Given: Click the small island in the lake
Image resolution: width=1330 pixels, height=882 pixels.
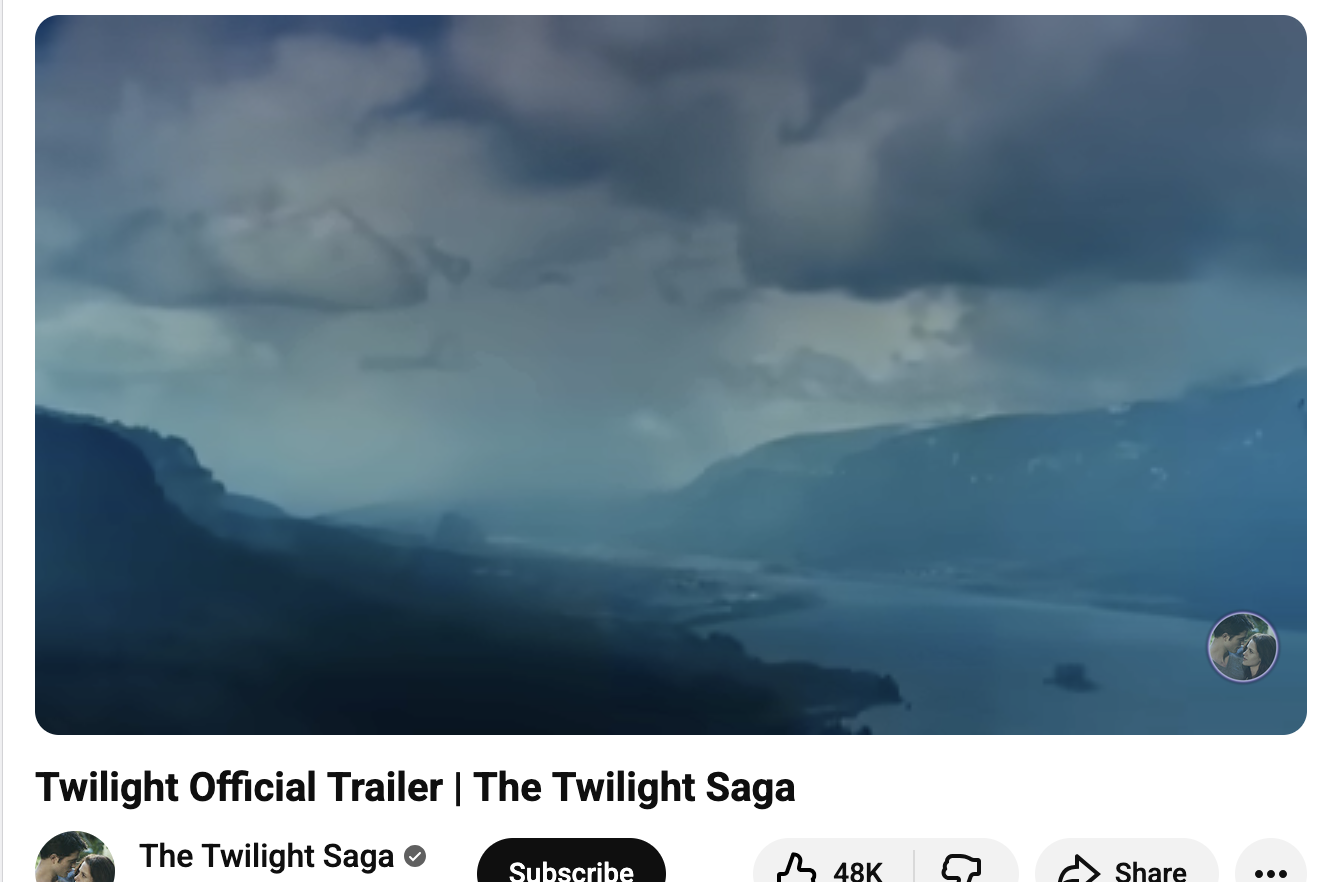Looking at the screenshot, I should click(1071, 677).
